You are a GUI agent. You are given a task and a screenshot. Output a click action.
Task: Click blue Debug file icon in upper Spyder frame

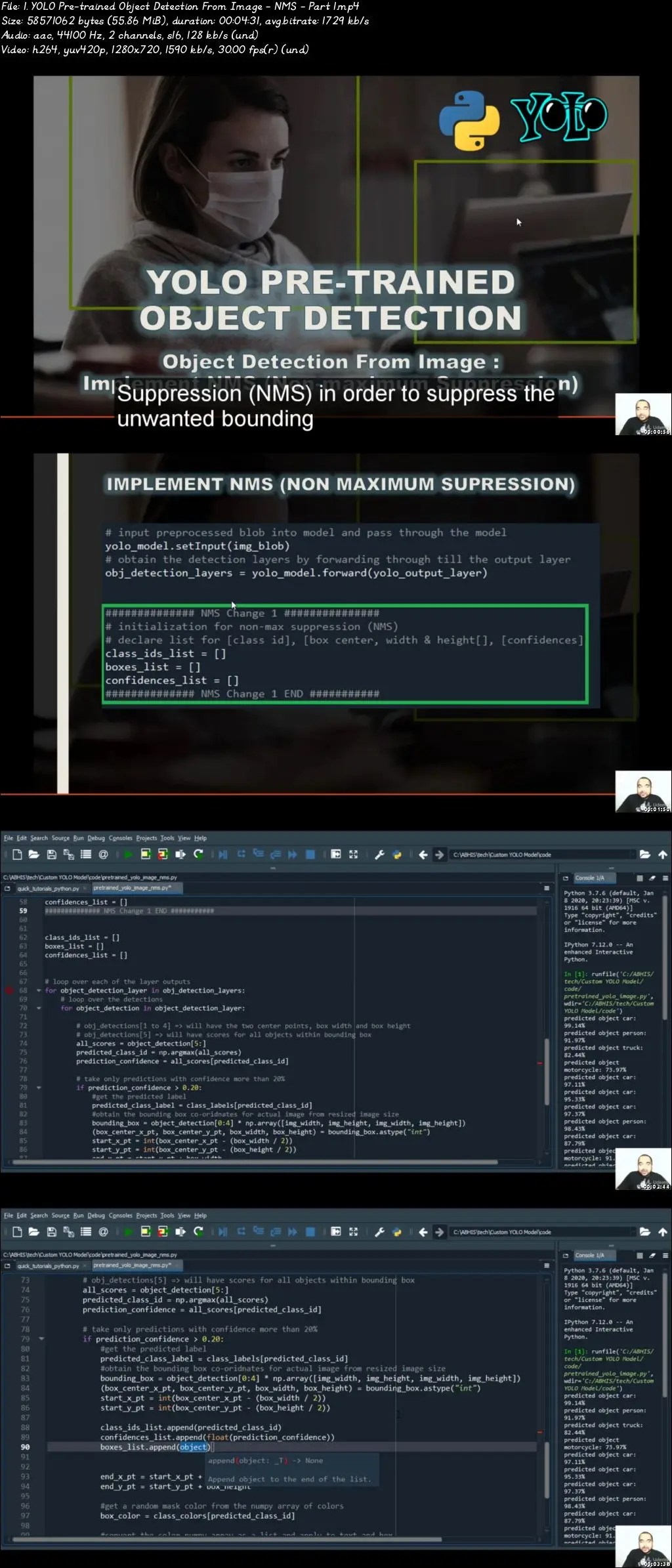[x=223, y=854]
